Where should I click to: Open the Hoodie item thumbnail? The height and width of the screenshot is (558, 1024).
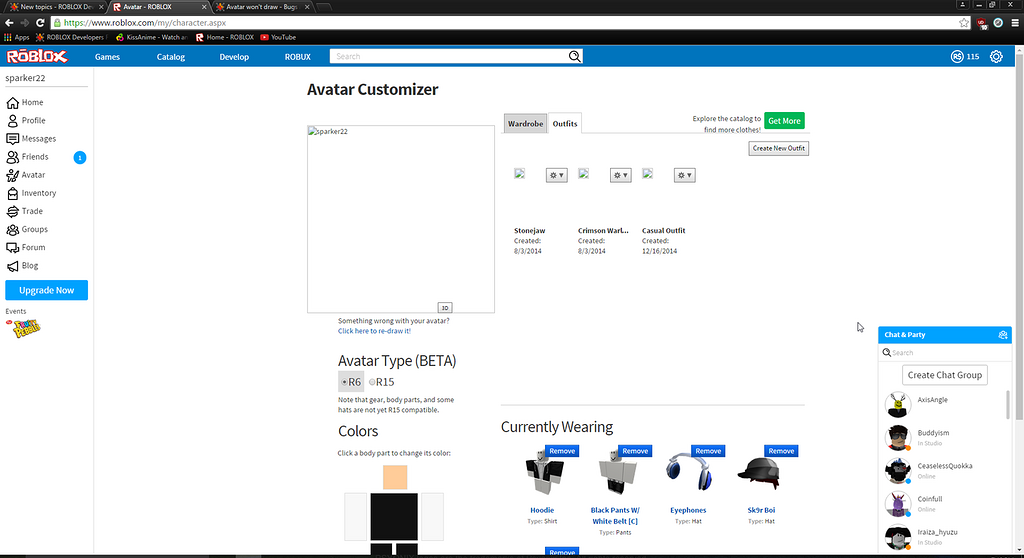click(544, 474)
